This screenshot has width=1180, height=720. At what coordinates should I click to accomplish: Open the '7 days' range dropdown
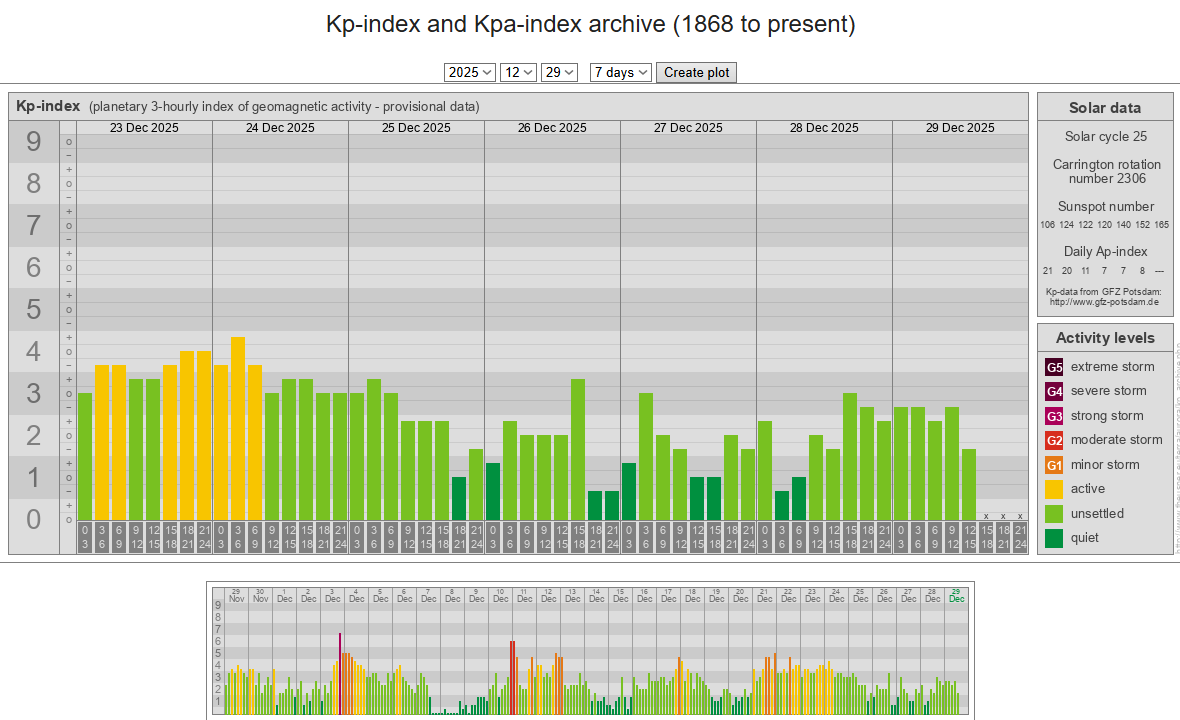[x=621, y=72]
